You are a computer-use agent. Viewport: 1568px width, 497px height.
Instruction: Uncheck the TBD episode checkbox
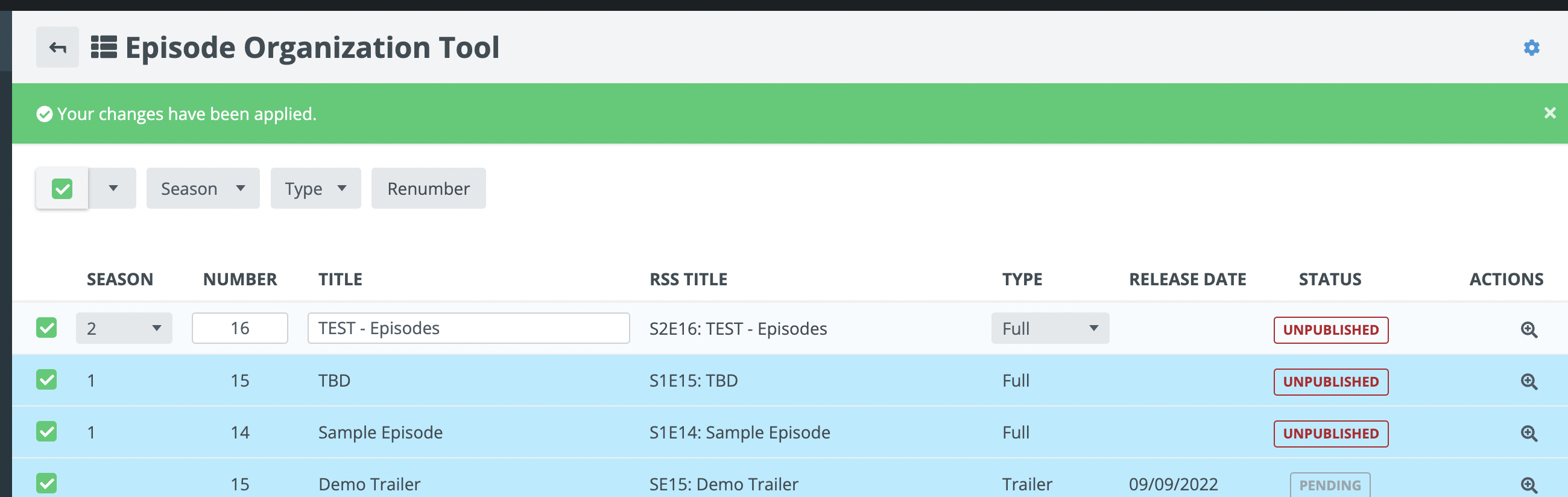coord(46,379)
